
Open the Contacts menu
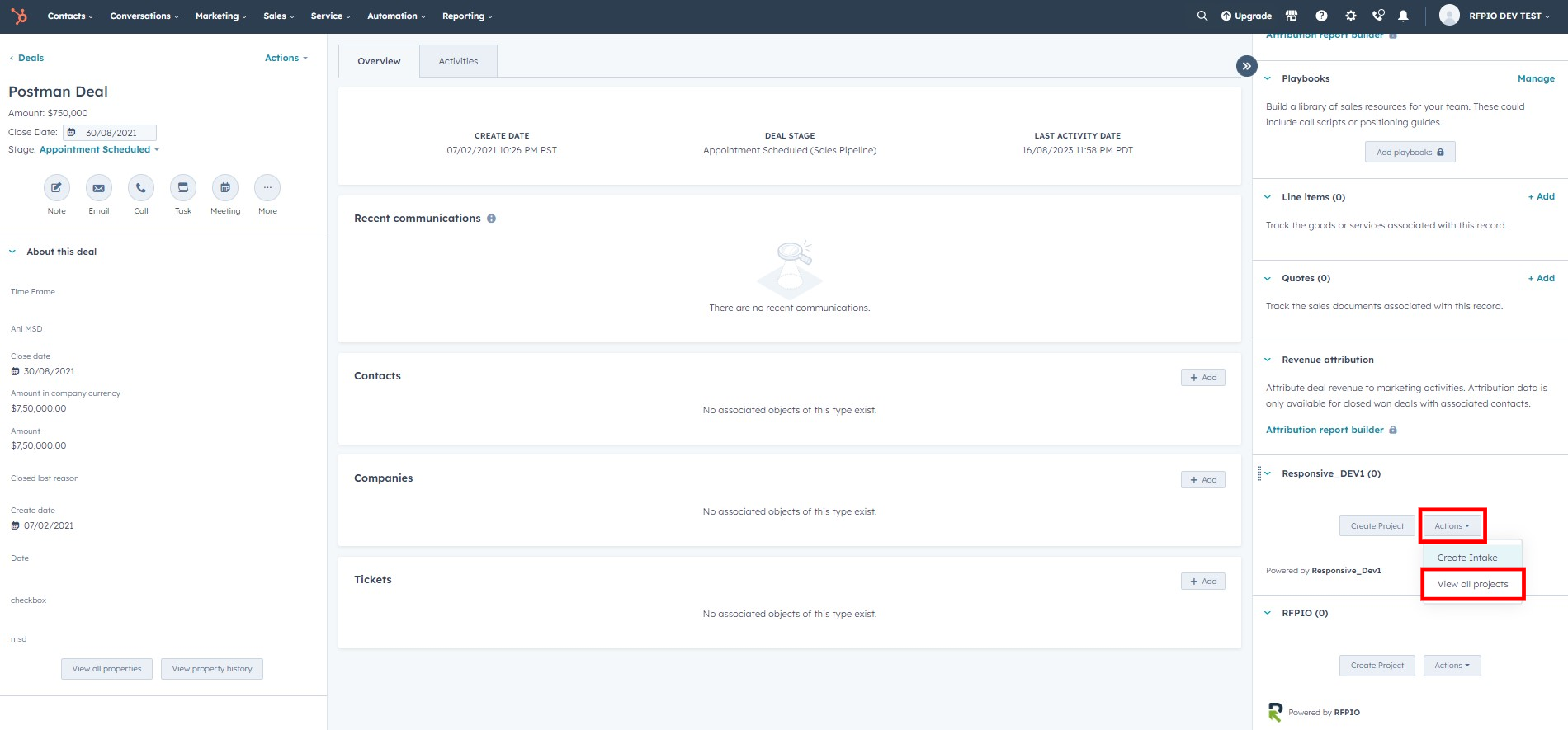[70, 16]
